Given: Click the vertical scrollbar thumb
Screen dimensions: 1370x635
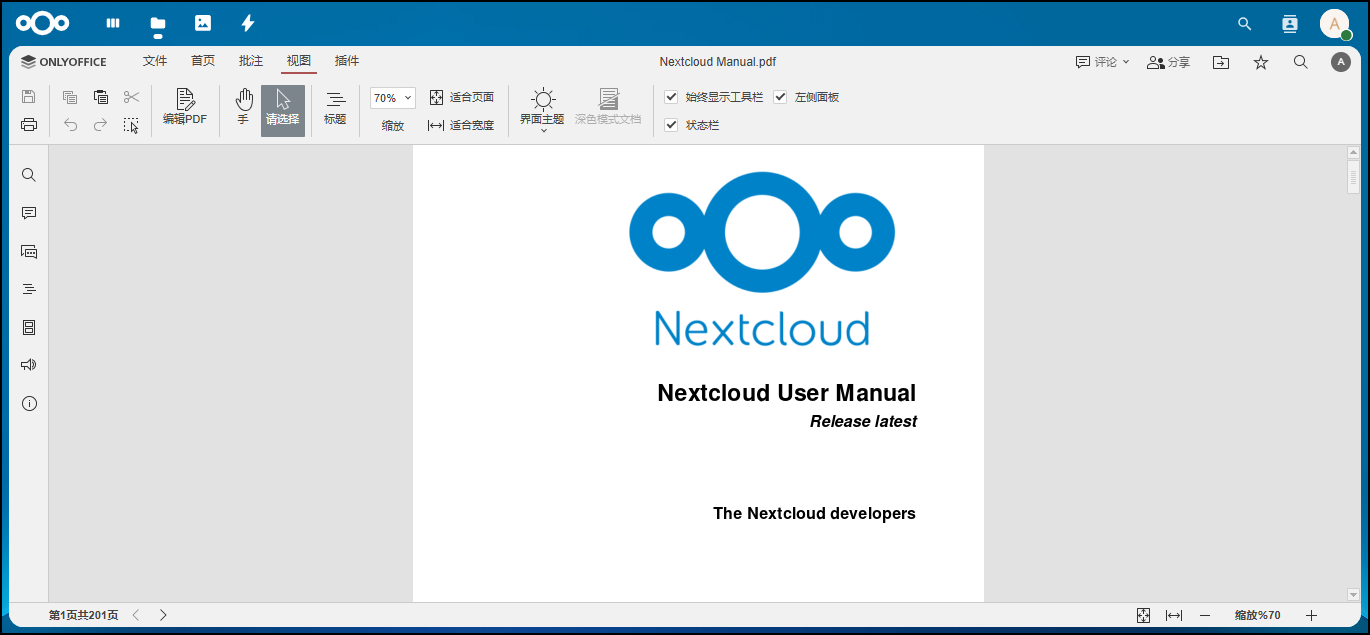Looking at the screenshot, I should click(1353, 178).
